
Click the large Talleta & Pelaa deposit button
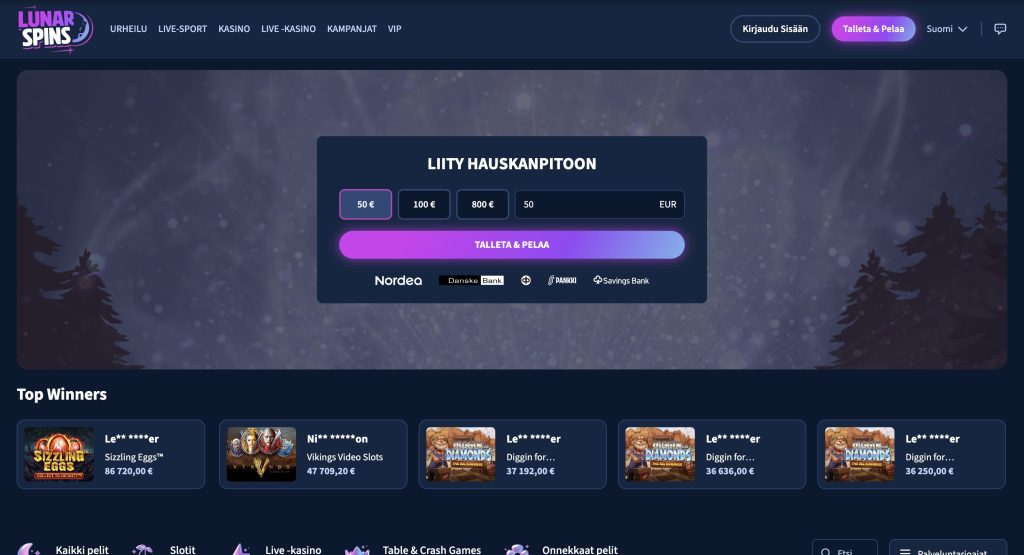(511, 245)
